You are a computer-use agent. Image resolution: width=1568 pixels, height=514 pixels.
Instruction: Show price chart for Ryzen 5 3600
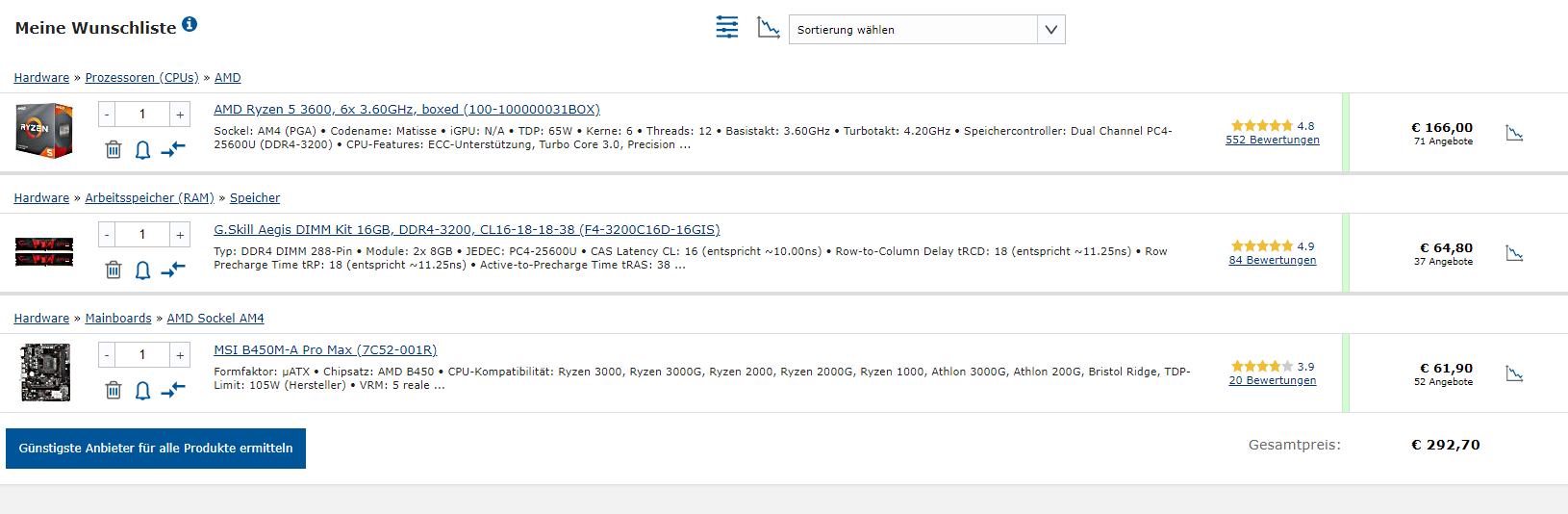(1515, 133)
